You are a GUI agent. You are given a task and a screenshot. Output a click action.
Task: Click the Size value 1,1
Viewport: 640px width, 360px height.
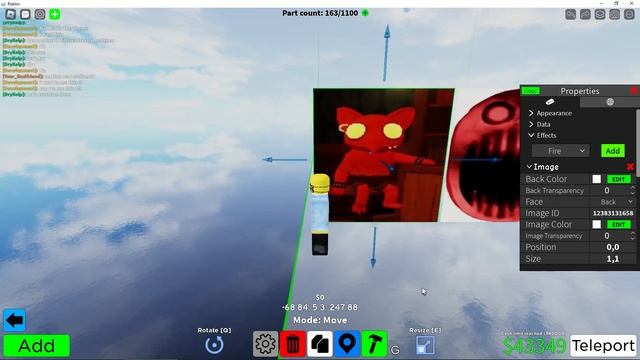coord(613,259)
